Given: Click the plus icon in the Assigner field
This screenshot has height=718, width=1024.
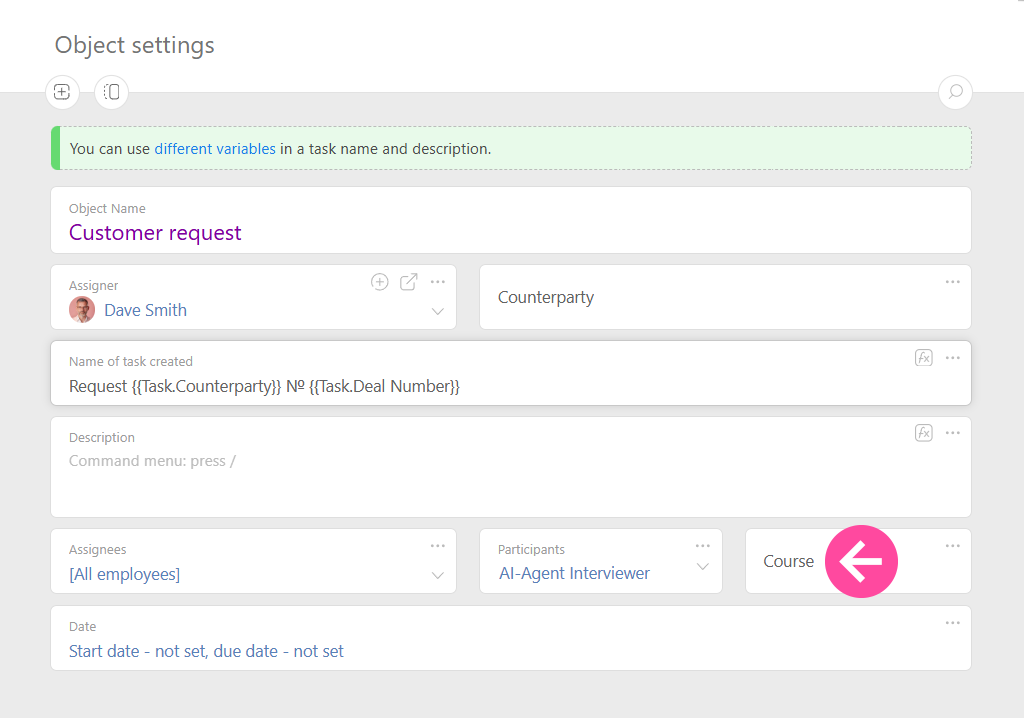Looking at the screenshot, I should click(380, 282).
